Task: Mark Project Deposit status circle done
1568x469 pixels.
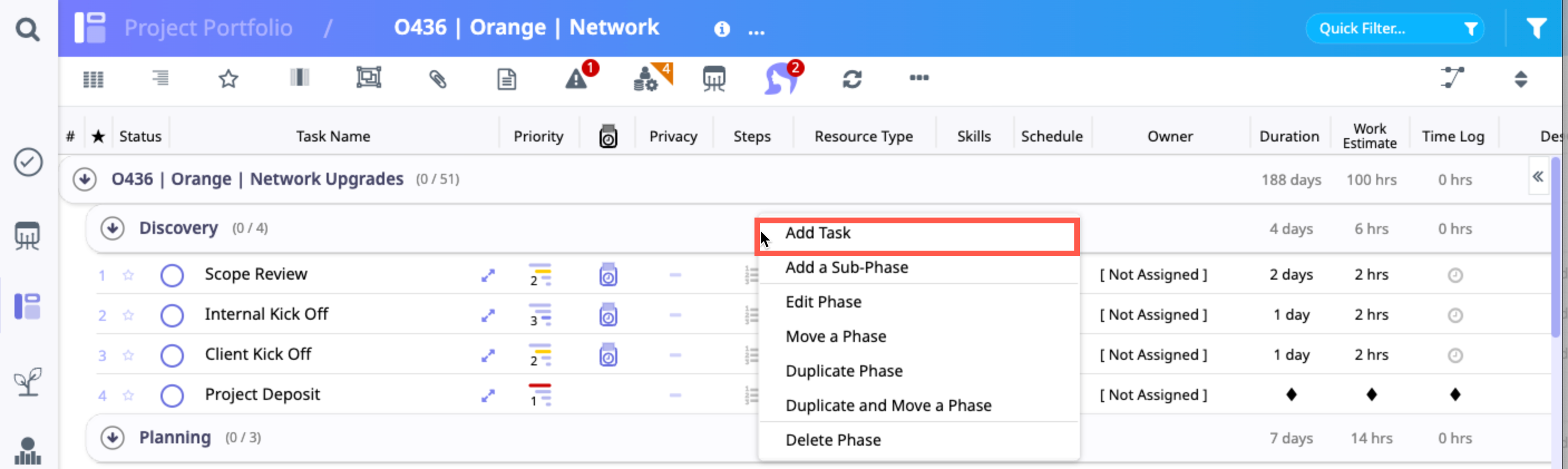Action: tap(172, 395)
